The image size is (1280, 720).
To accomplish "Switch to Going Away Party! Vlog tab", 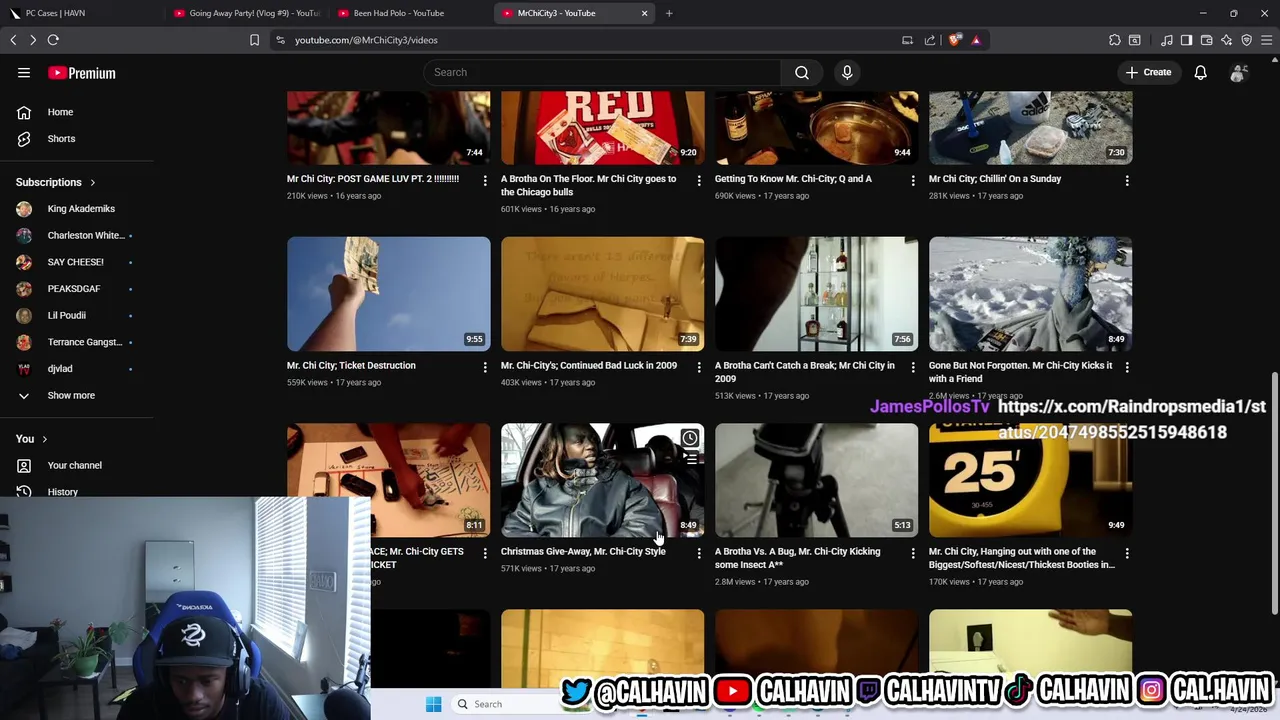I will pyautogui.click(x=246, y=13).
